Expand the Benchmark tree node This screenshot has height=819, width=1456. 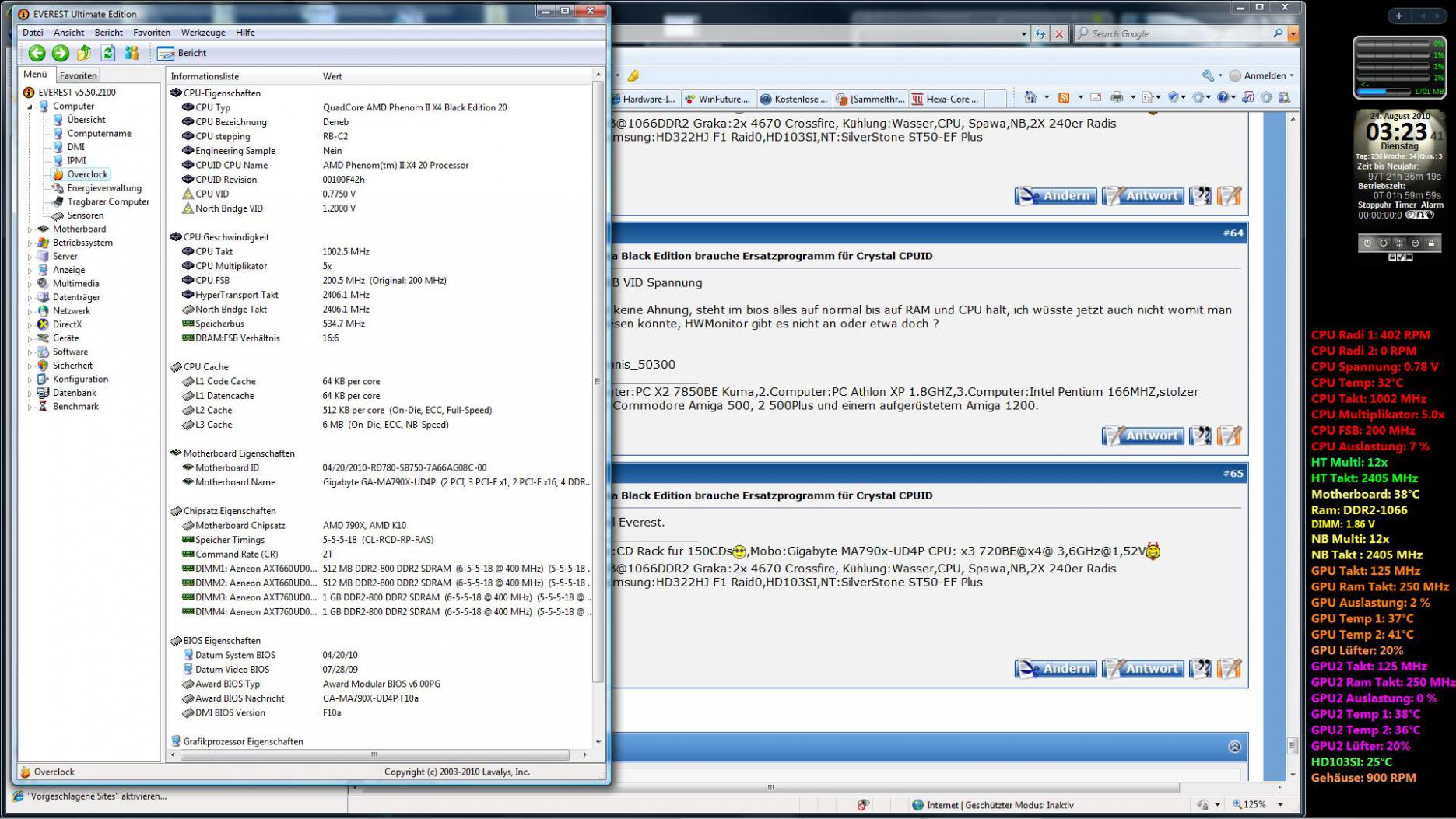[x=30, y=407]
